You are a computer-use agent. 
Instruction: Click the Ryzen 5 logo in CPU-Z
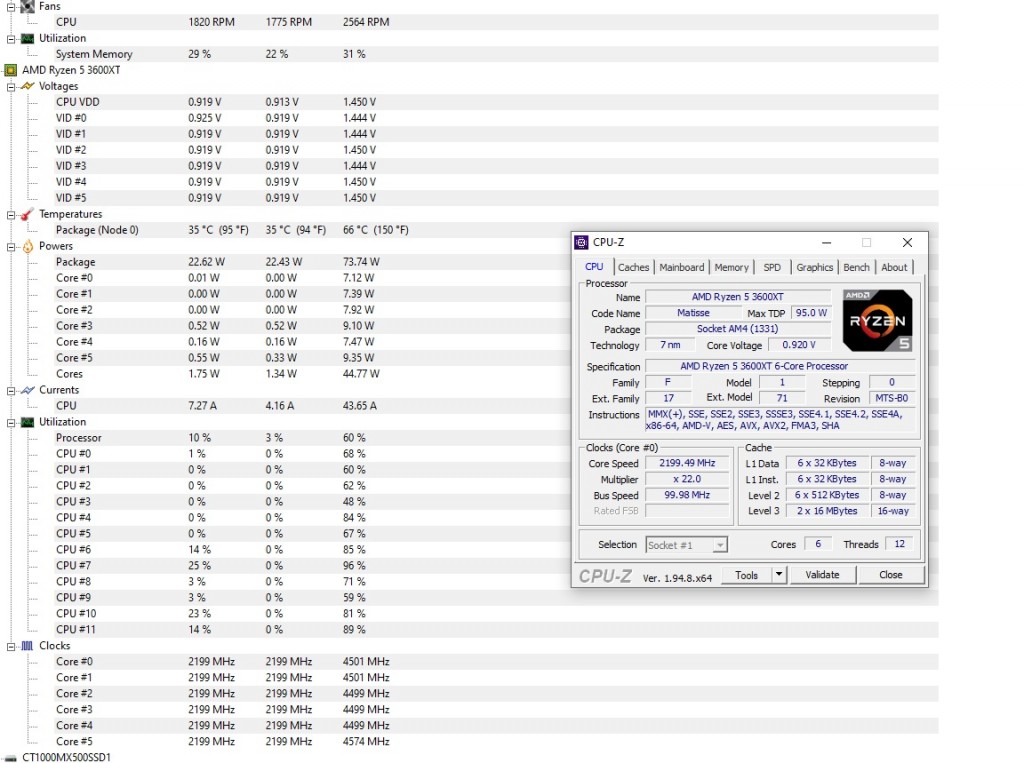(877, 320)
